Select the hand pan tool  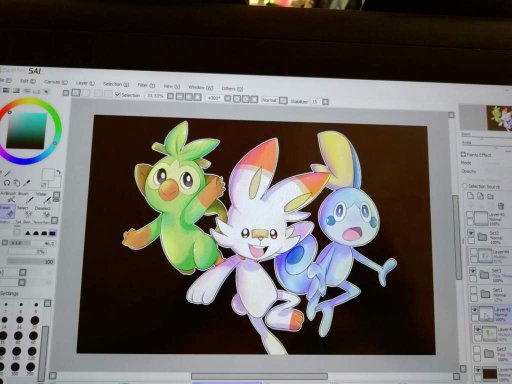click(x=17, y=182)
